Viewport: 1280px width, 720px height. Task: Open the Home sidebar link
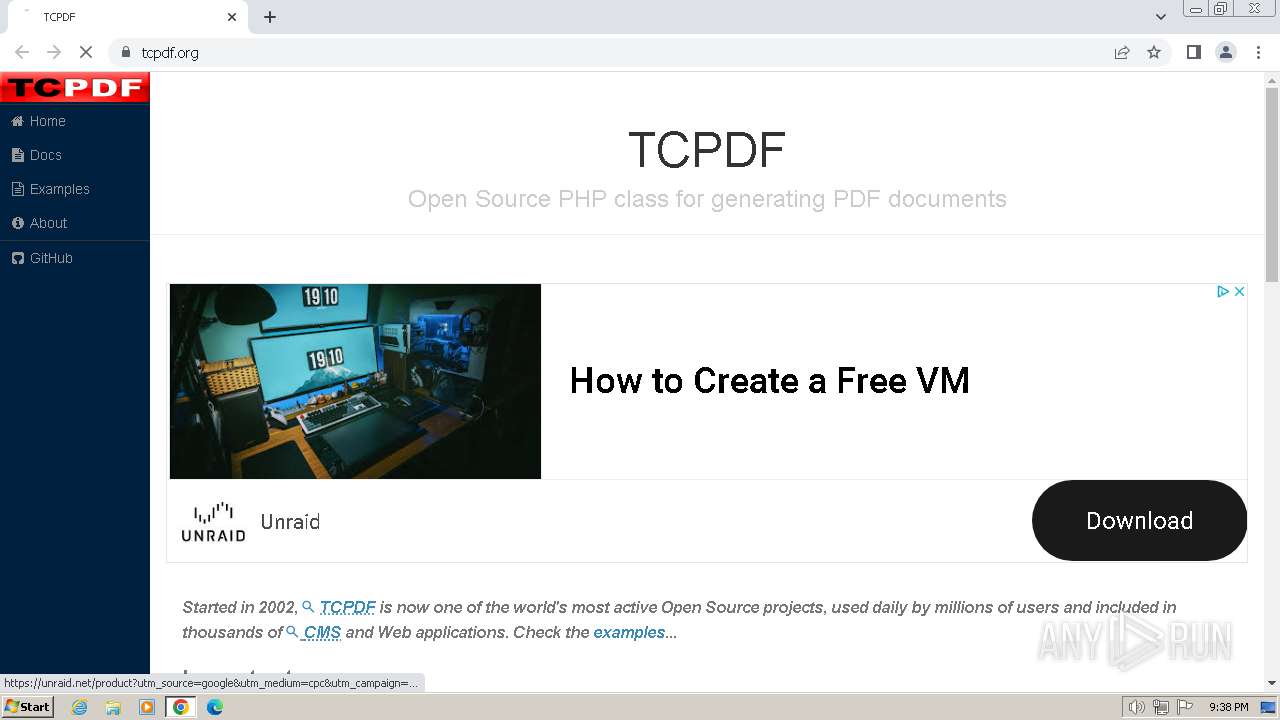click(75, 121)
